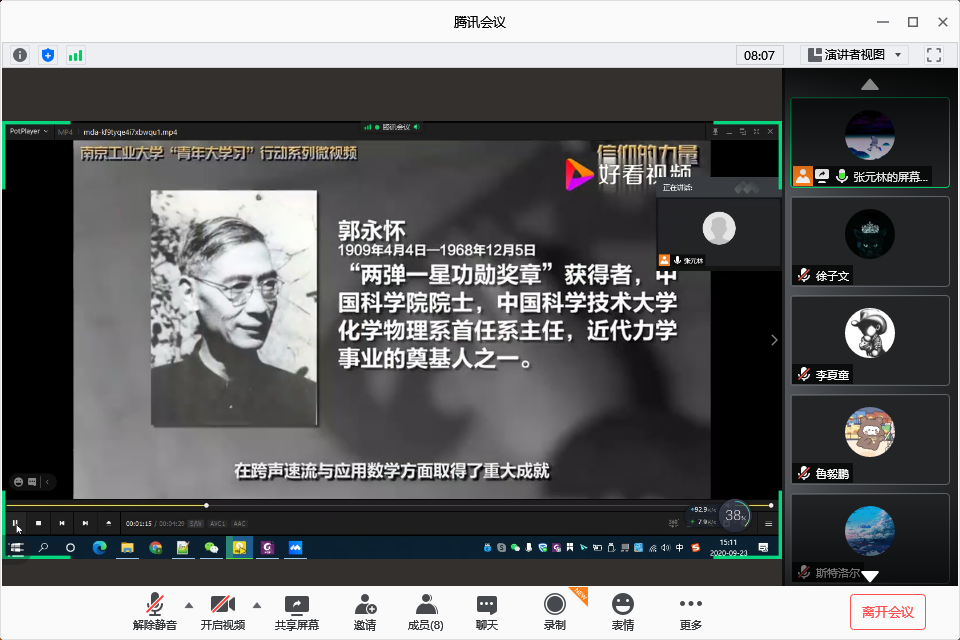Open Members (成员) list
Screen dimensions: 960x640
pyautogui.click(x=426, y=611)
